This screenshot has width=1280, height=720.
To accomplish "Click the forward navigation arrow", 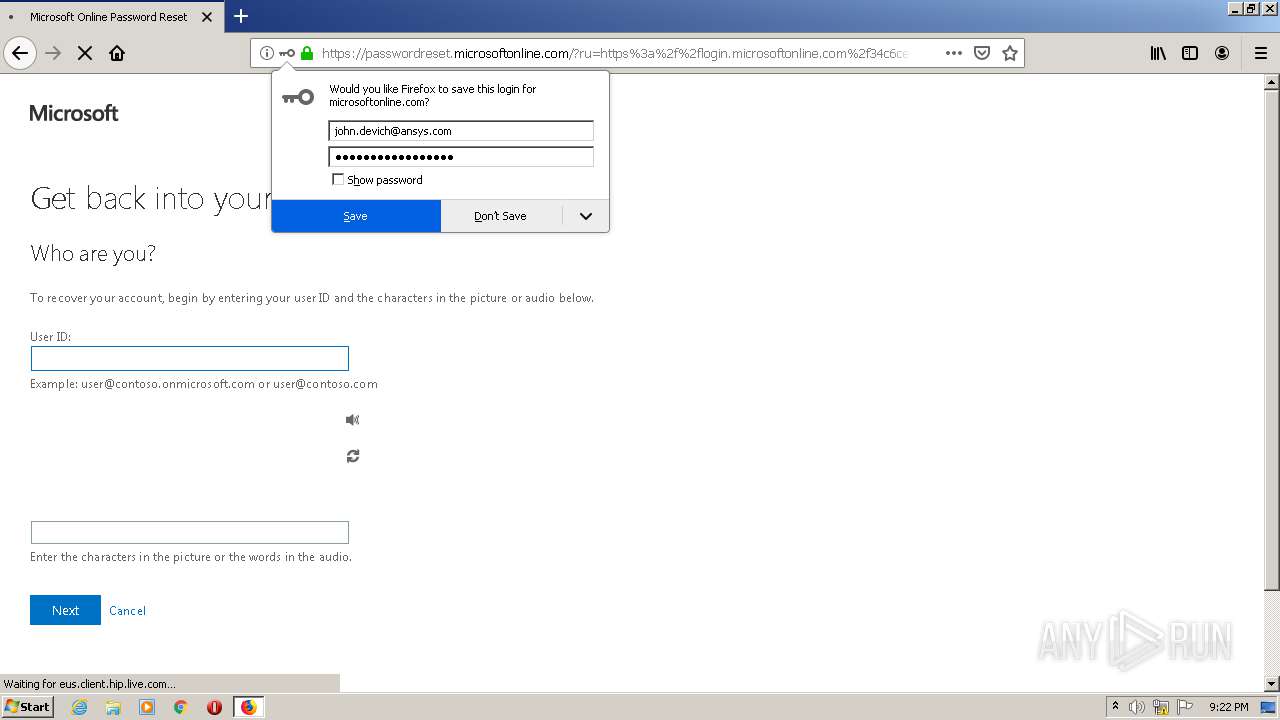I will pyautogui.click(x=53, y=53).
